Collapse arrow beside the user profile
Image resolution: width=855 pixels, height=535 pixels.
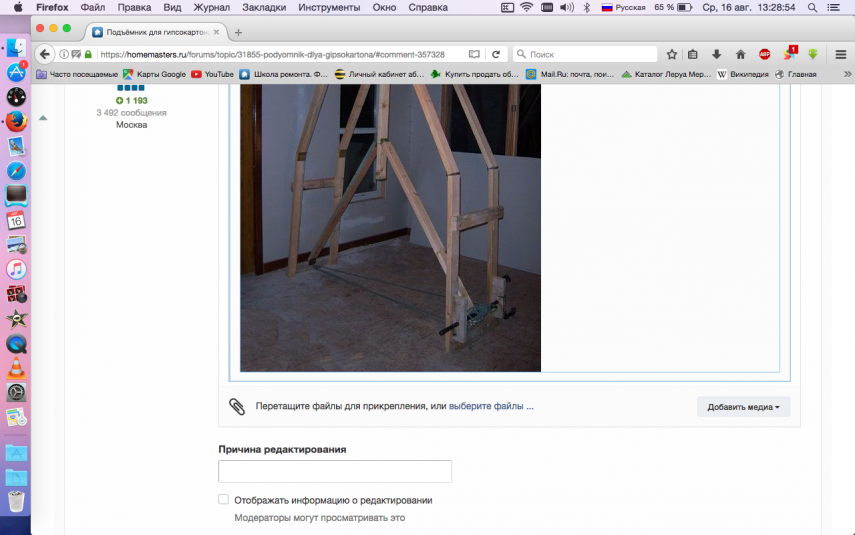43,118
